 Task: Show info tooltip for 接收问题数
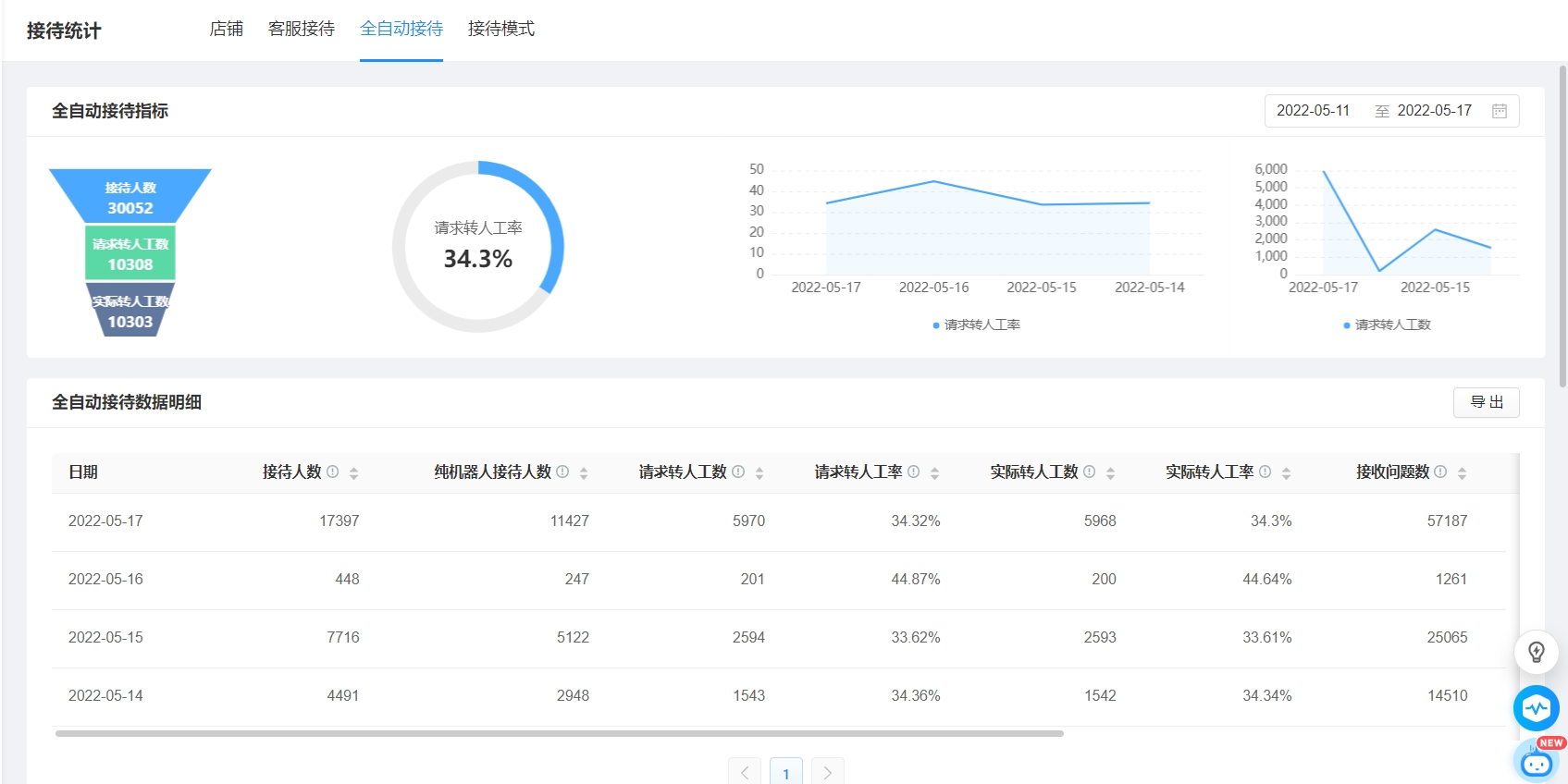pyautogui.click(x=1440, y=472)
